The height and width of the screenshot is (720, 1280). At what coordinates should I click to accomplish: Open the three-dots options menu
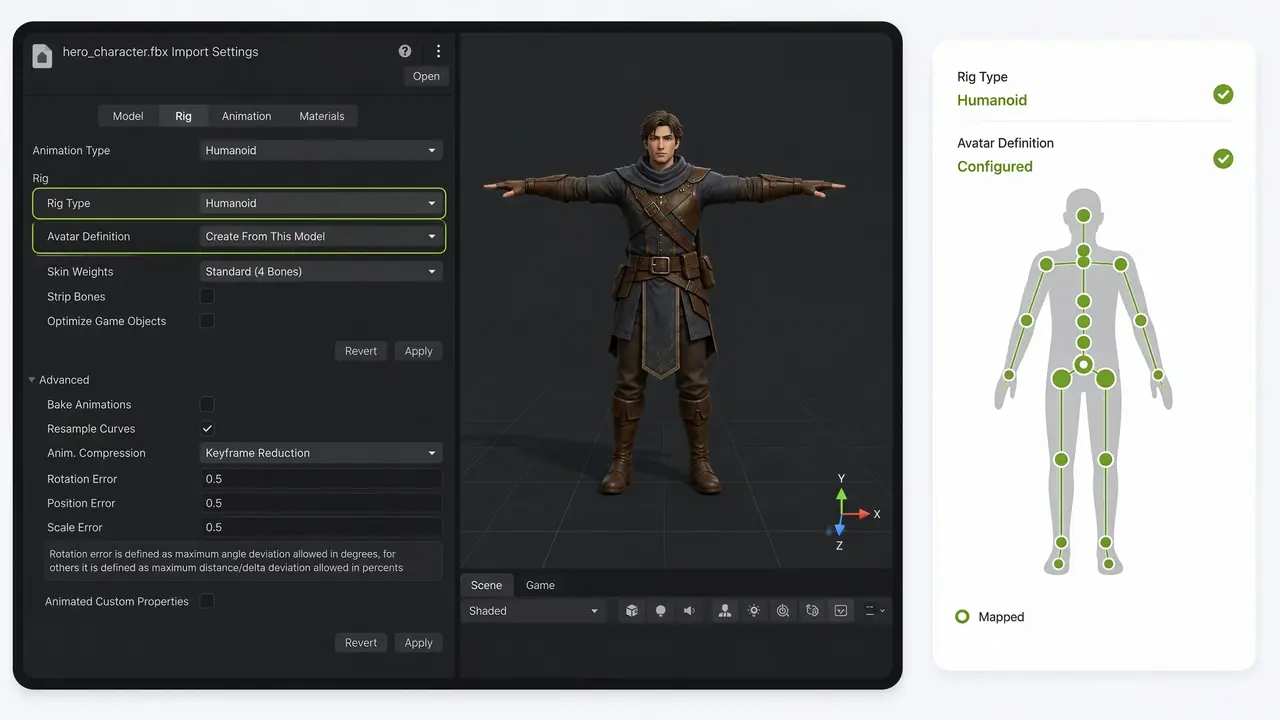coord(438,51)
